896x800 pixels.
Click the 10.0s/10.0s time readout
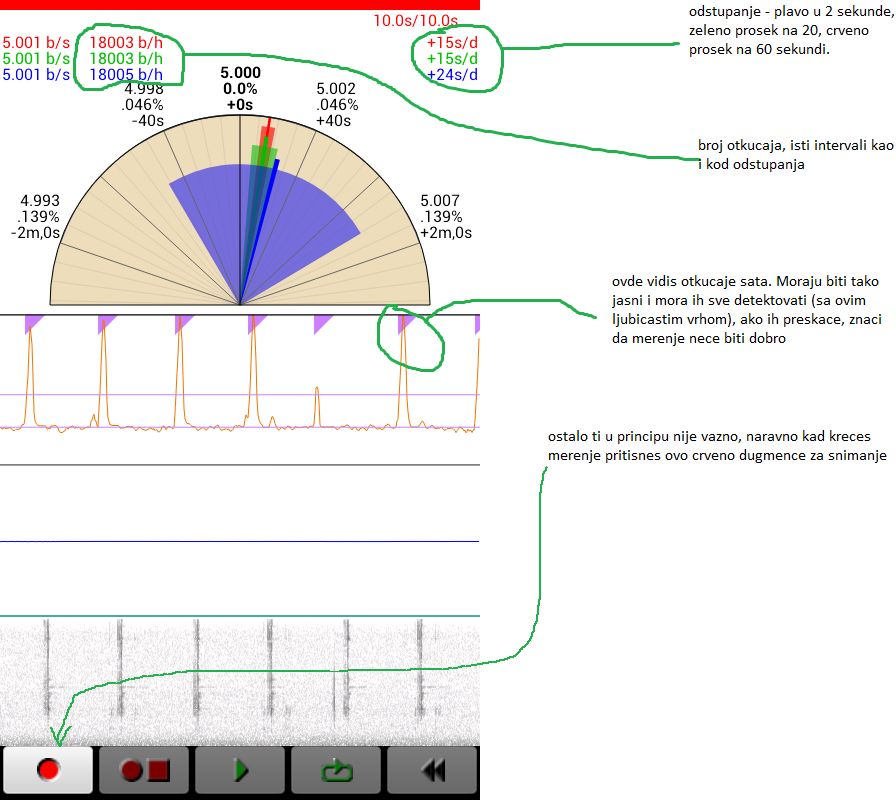point(415,20)
